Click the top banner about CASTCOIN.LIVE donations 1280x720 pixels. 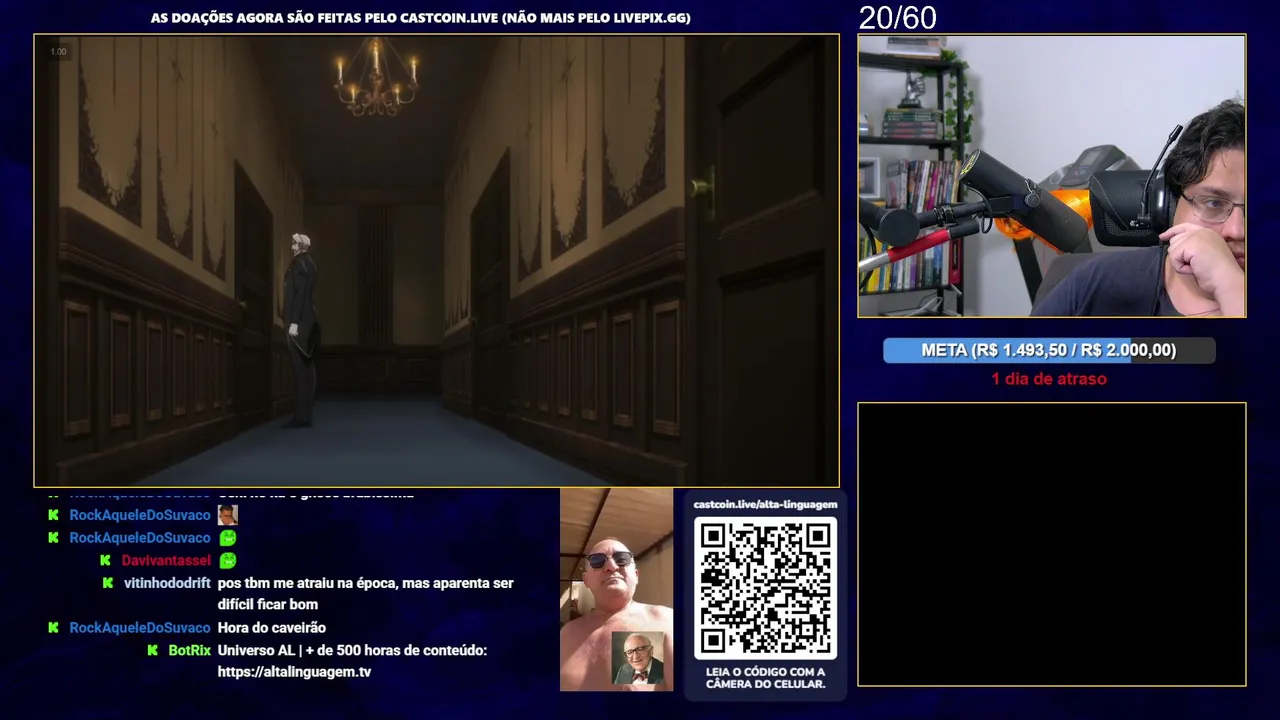[420, 18]
